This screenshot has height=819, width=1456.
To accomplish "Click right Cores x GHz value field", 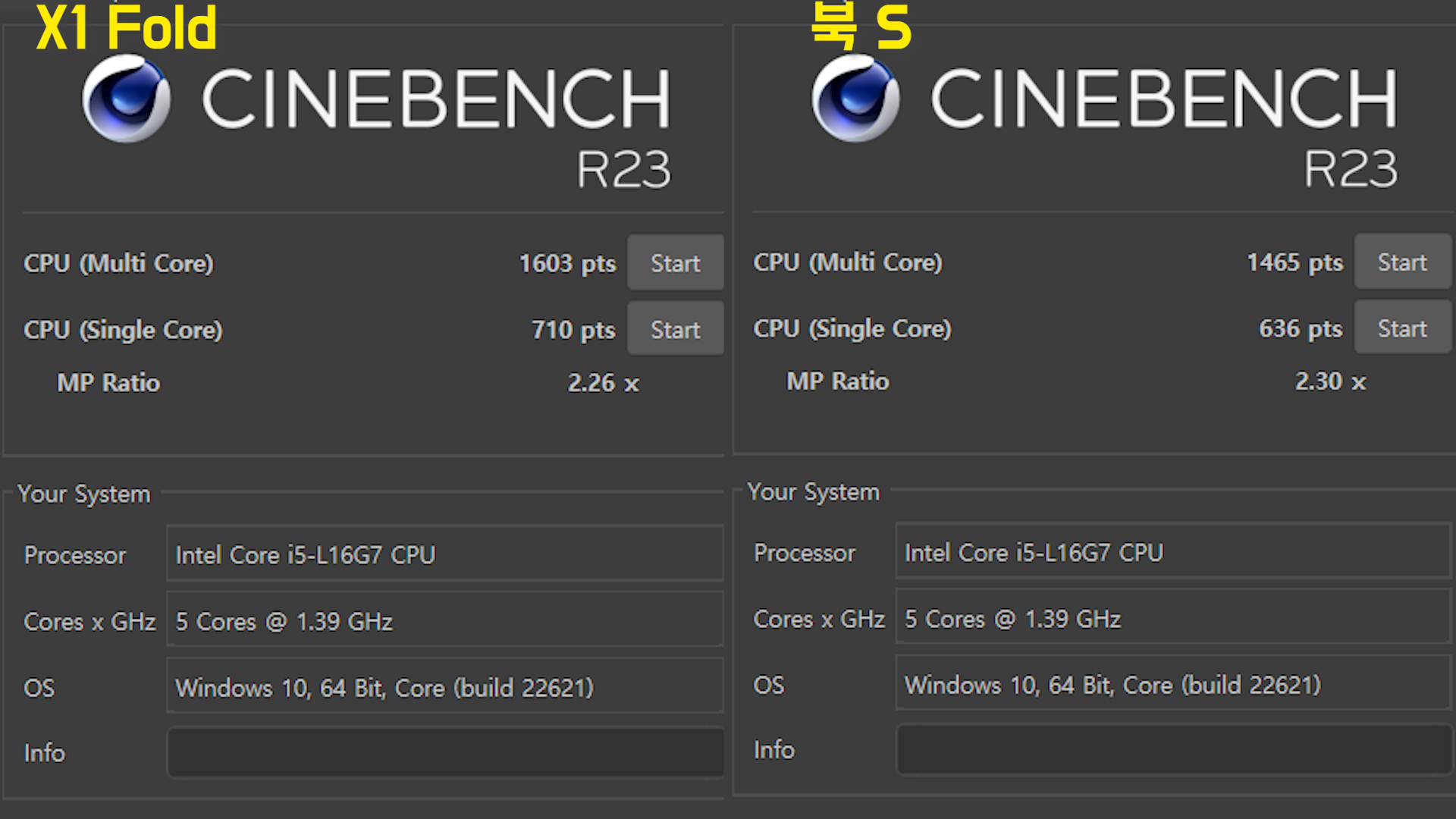I will pos(1173,619).
